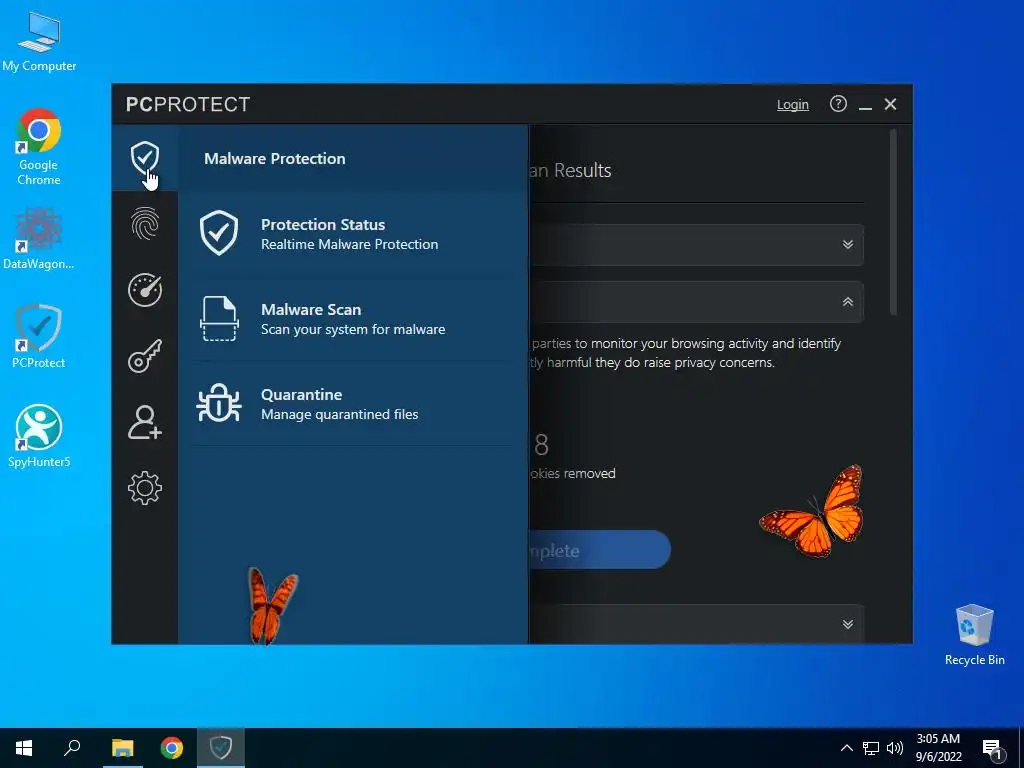
Task: Open the notification center icon
Action: 993,750
